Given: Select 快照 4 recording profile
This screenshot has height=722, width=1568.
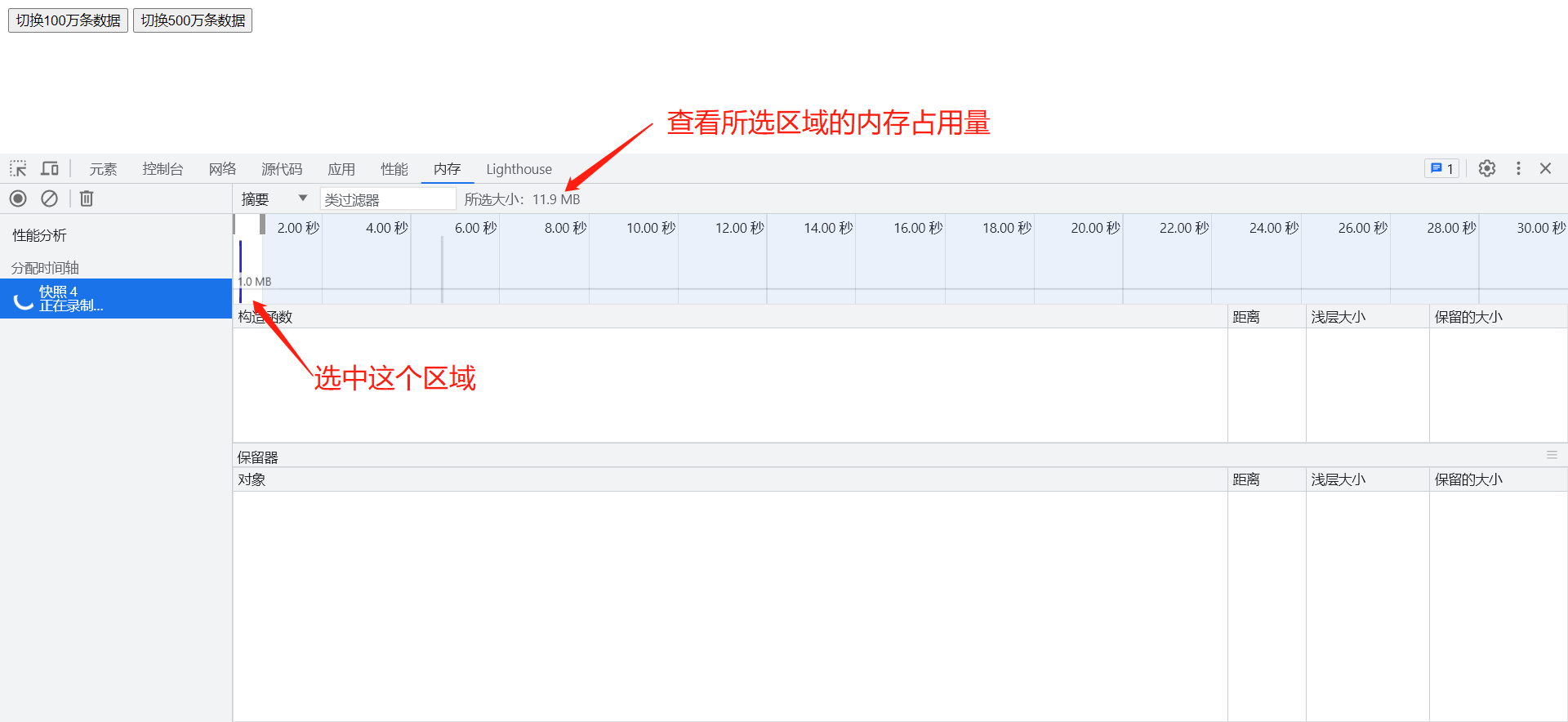Looking at the screenshot, I should 116,299.
